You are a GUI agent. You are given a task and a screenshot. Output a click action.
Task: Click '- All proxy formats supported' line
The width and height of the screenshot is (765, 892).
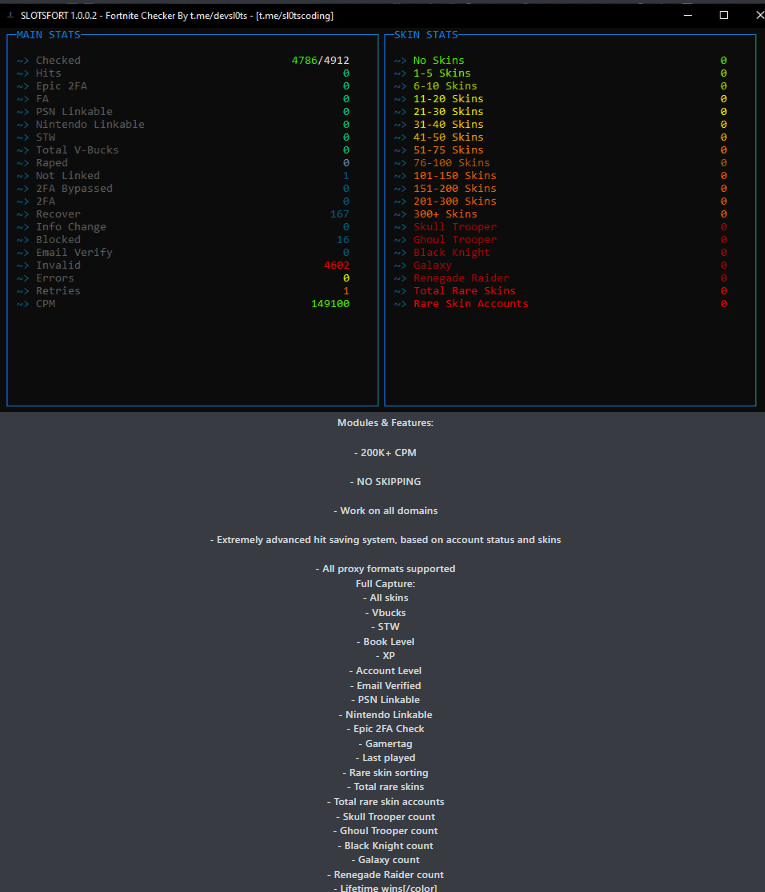tap(385, 569)
